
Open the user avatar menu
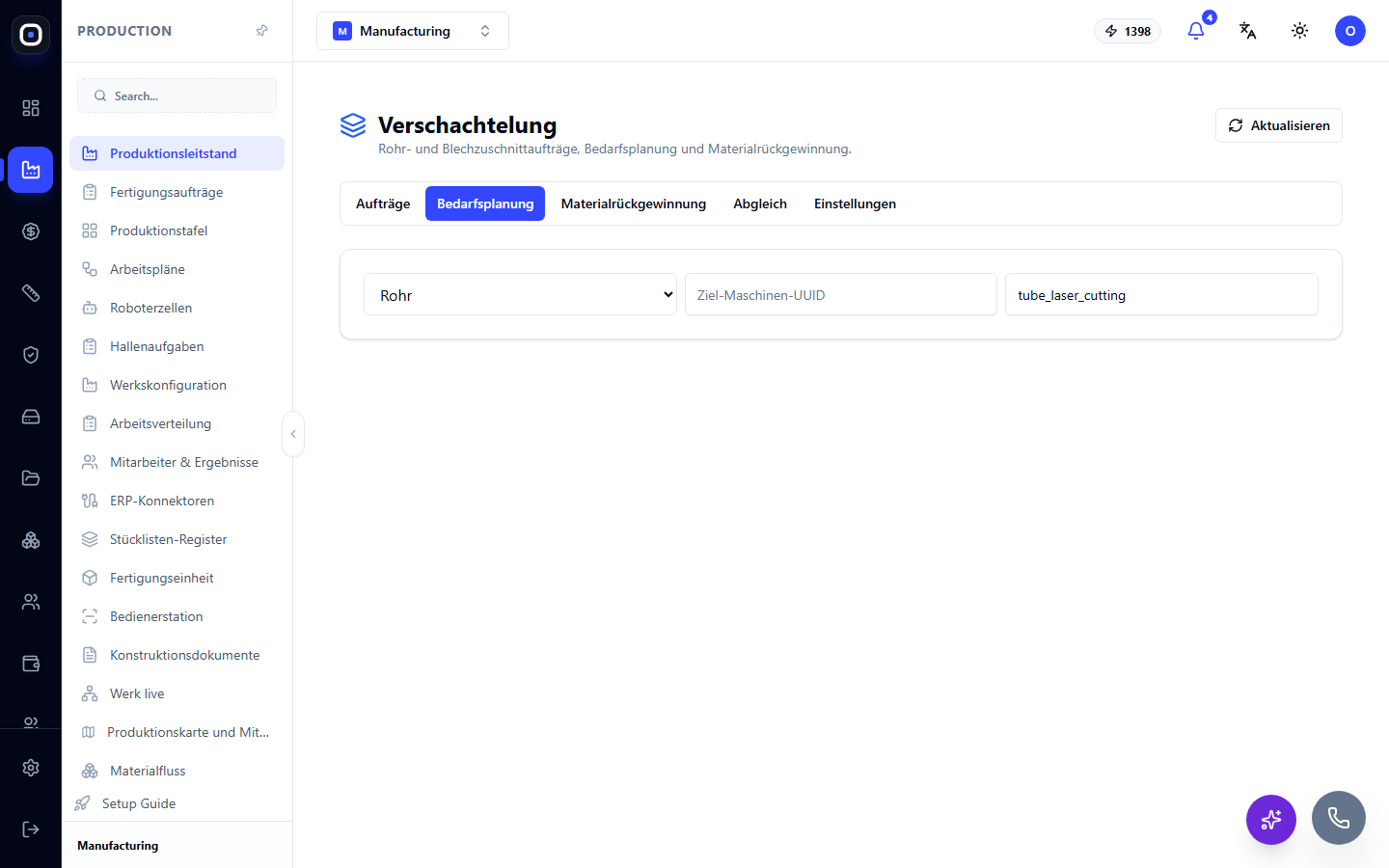click(1350, 31)
